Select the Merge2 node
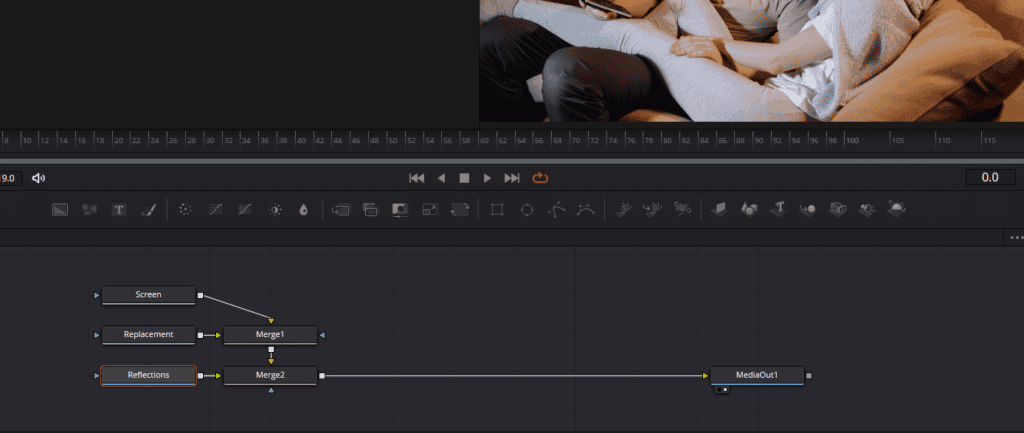 click(x=270, y=376)
